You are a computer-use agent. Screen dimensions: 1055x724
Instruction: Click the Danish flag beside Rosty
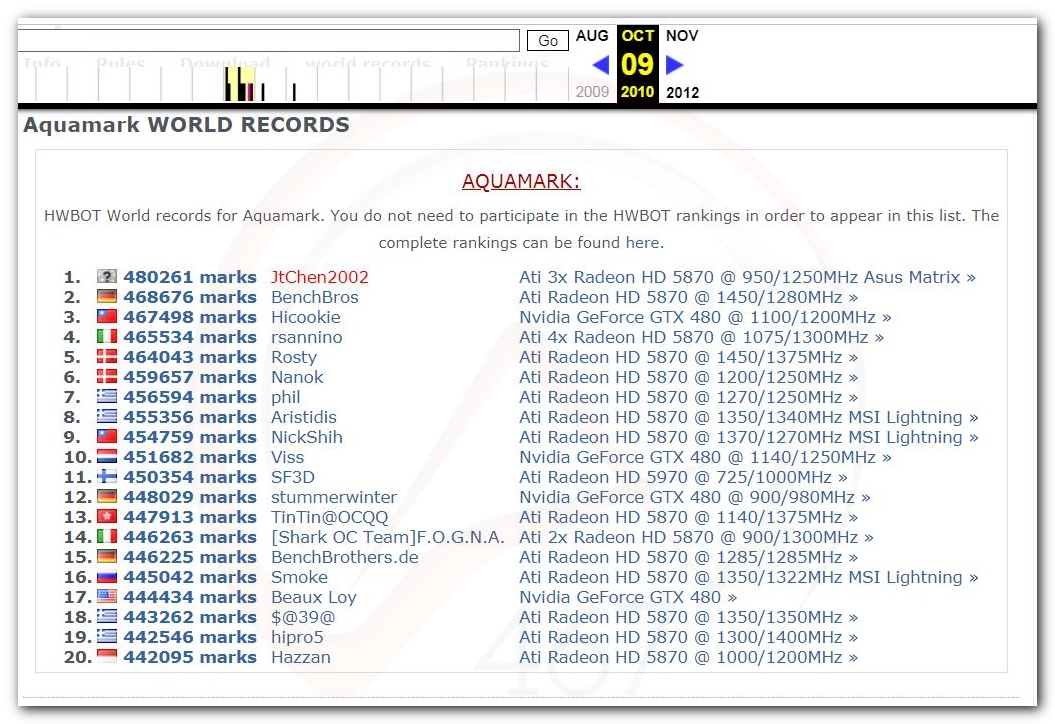(x=106, y=356)
